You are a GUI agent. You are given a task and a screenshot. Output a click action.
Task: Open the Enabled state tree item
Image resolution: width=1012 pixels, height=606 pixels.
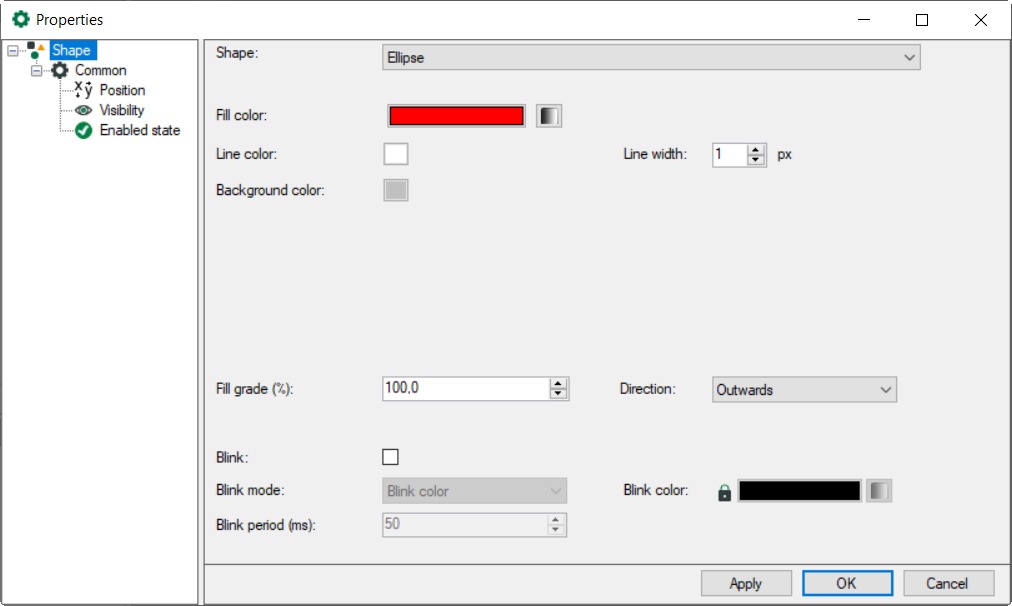140,130
